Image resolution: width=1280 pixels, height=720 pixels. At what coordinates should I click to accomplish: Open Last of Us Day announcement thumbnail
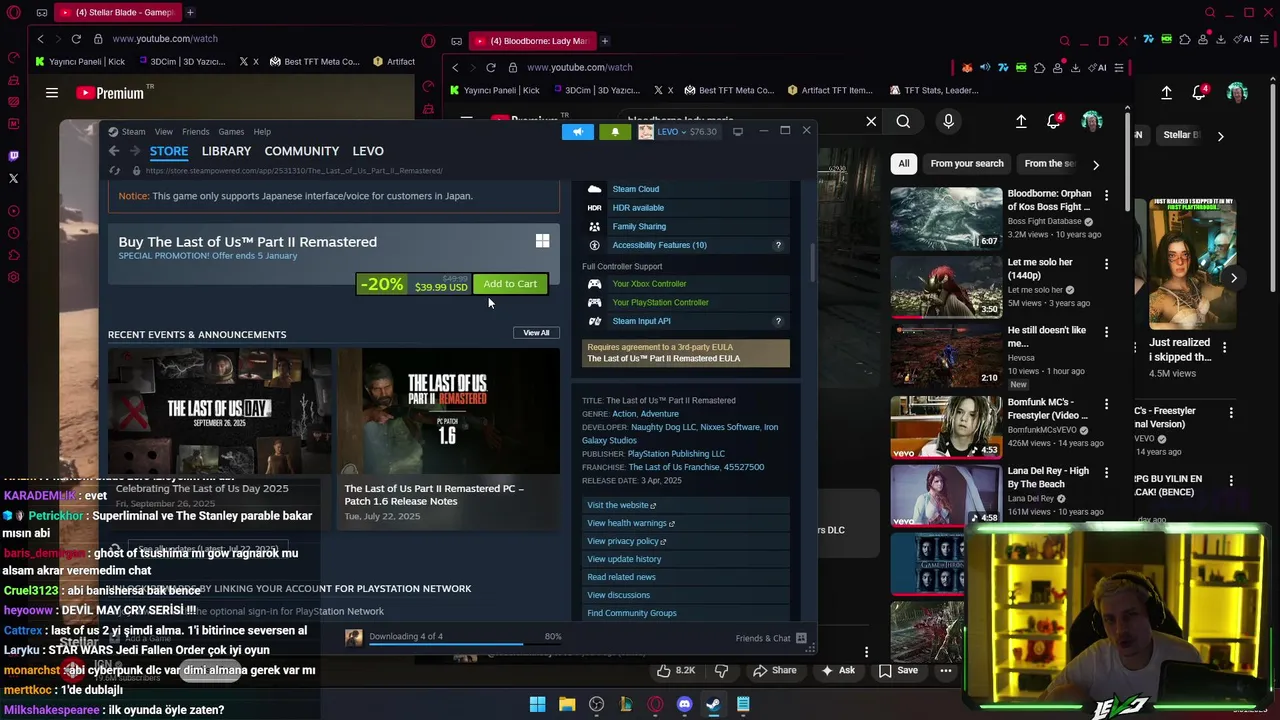220,411
